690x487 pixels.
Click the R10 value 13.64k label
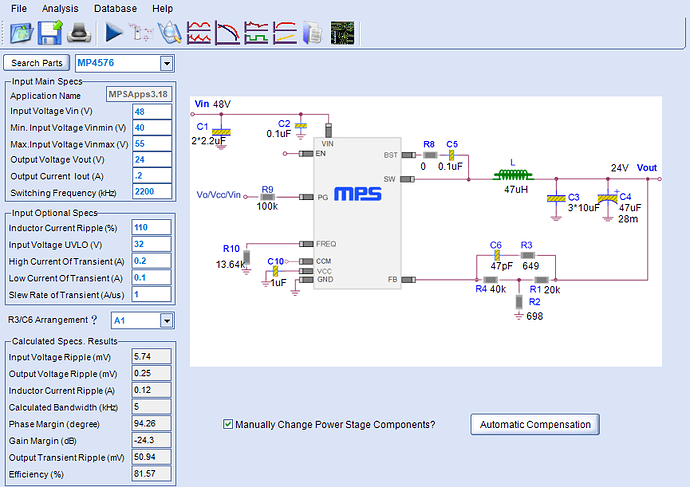pos(230,264)
